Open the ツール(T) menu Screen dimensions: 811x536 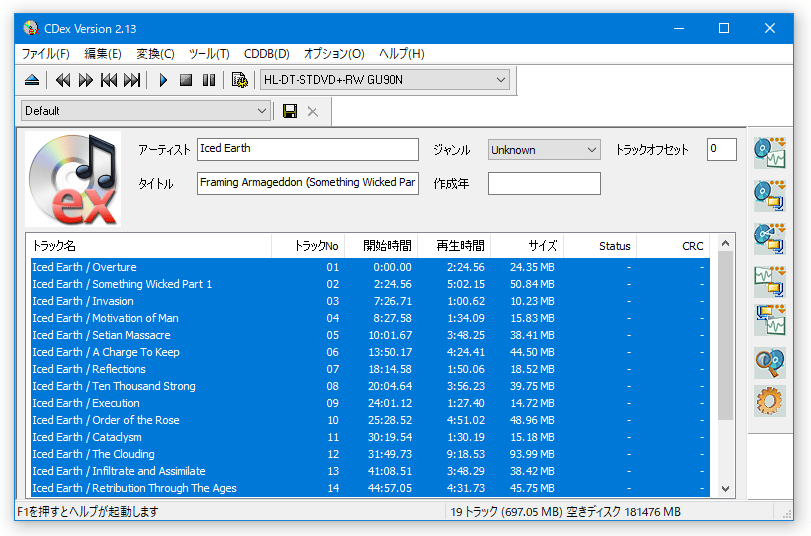[x=209, y=54]
